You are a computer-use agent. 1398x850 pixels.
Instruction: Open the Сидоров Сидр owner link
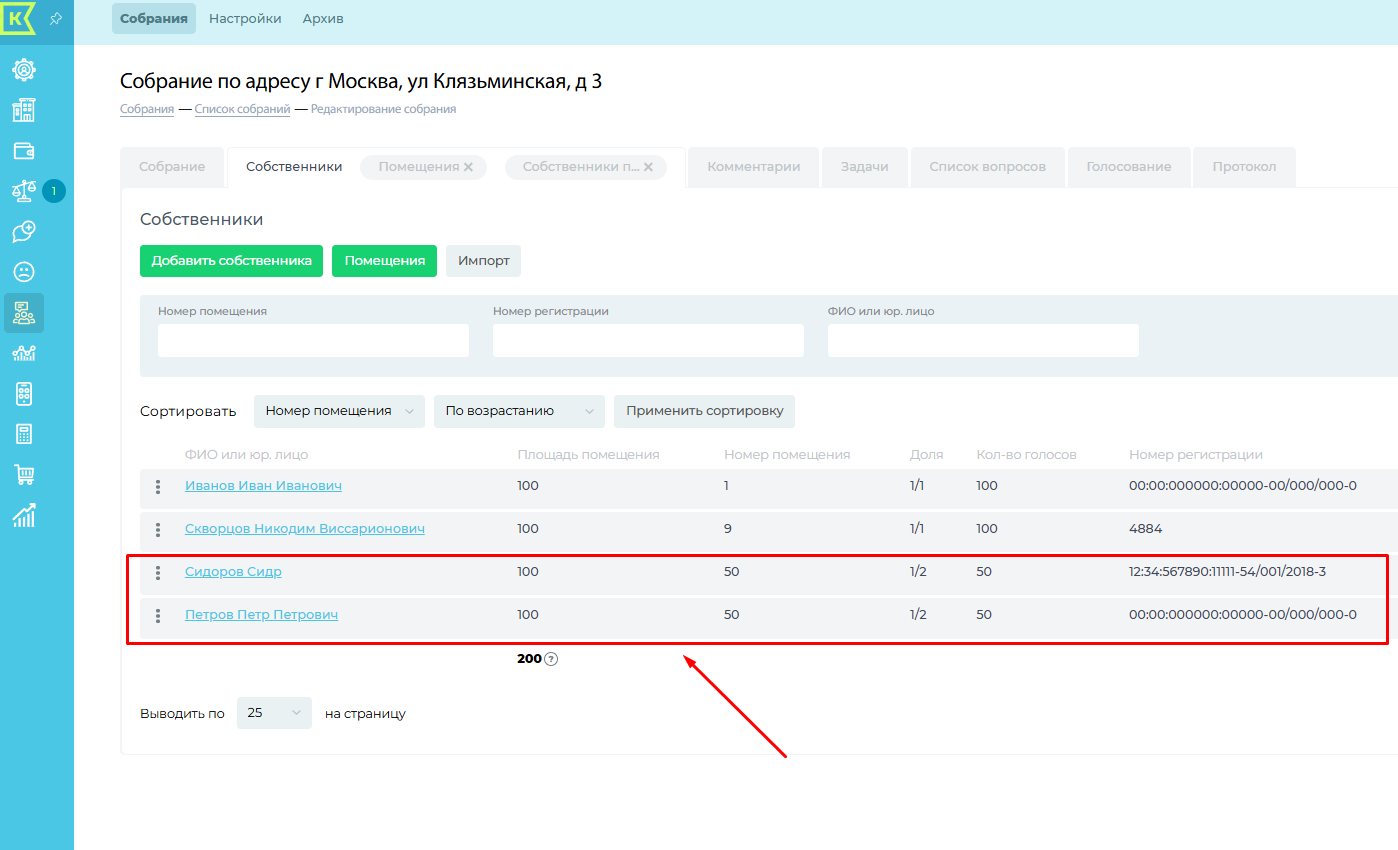(x=233, y=572)
